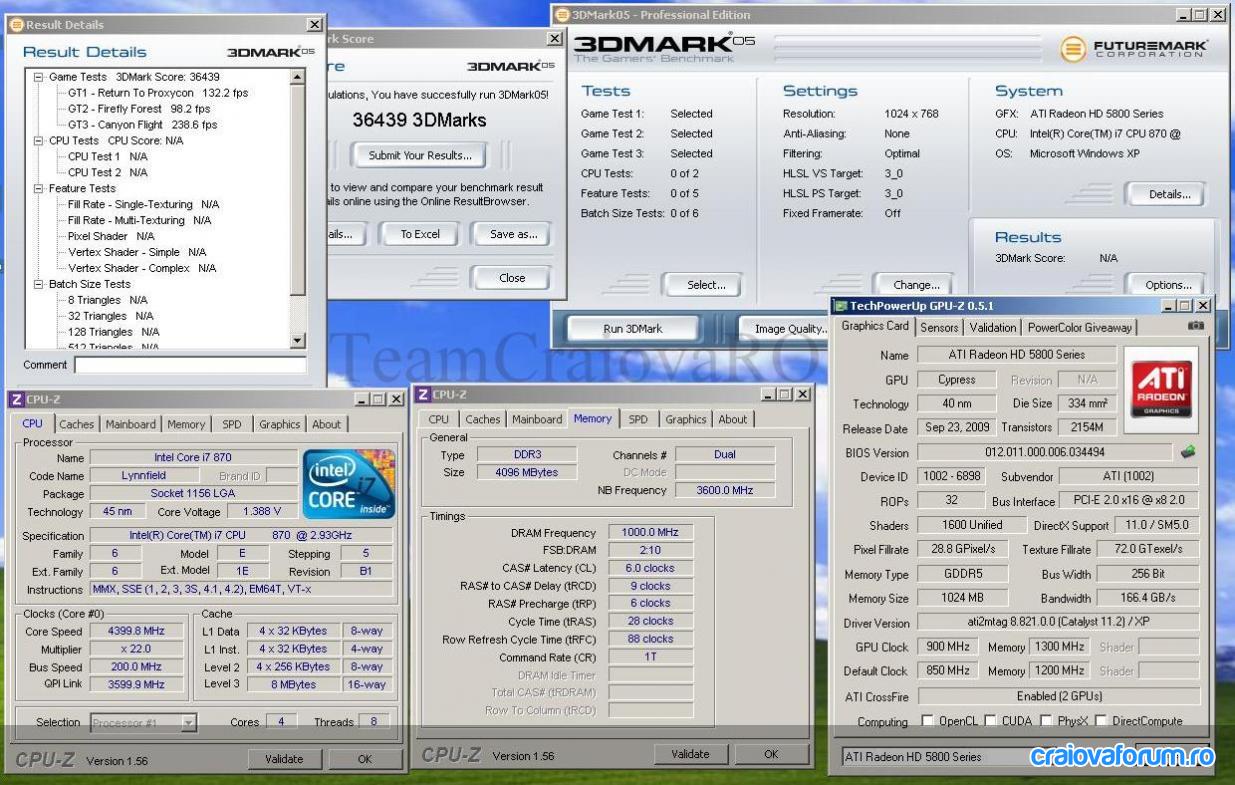Switch to CPU tab in CPU-Z memory window
Viewport: 1235px width, 785px height.
(x=439, y=420)
